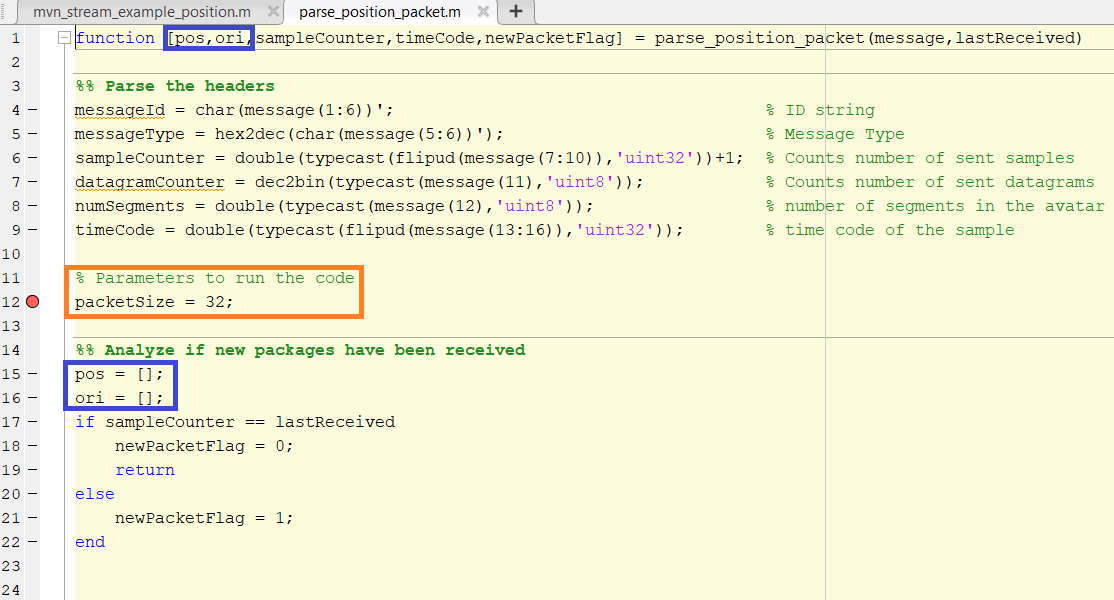Add breakpoint at line 21 dash marker
1114x600 pixels.
click(33, 518)
